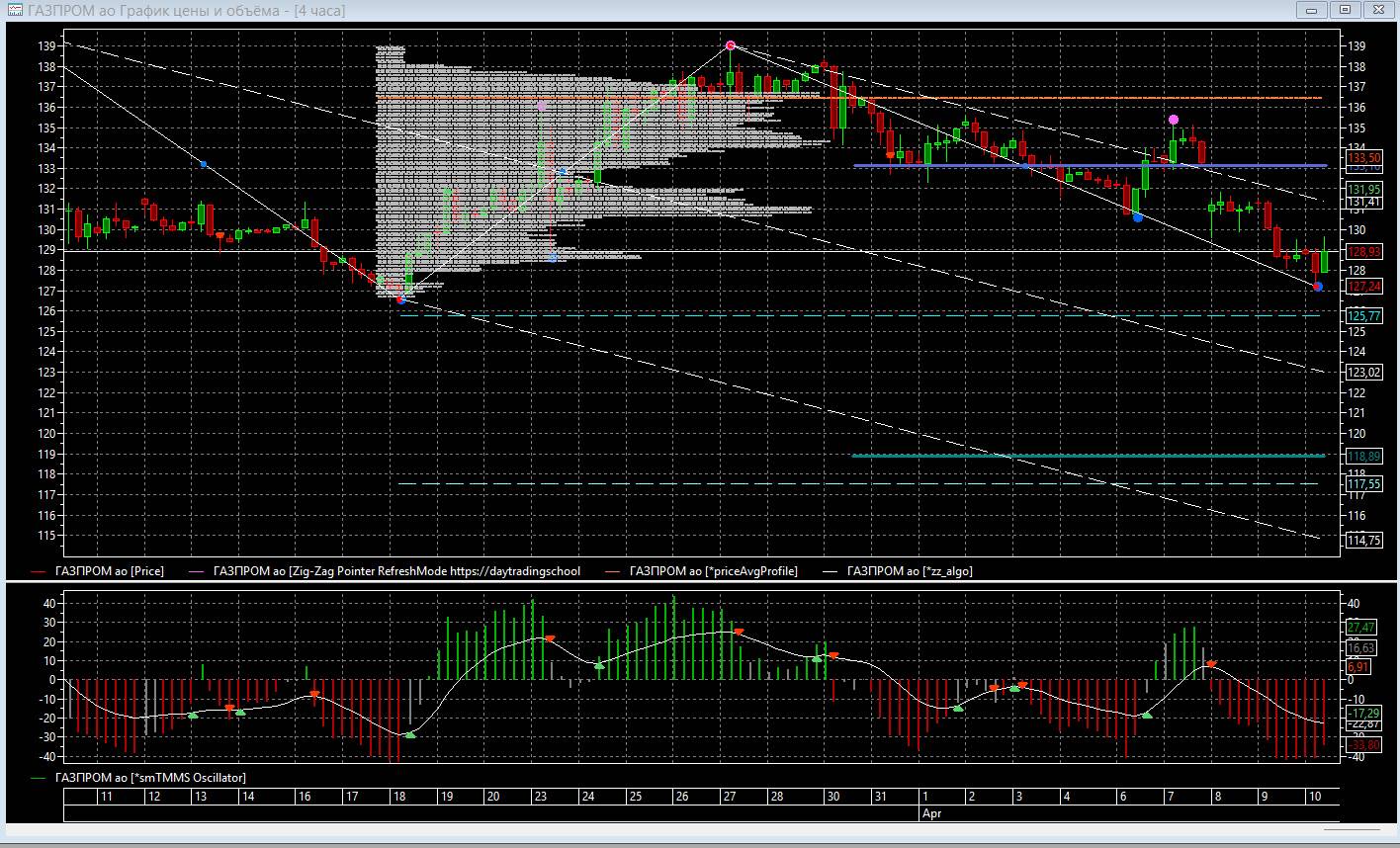Click the pink zig-zag marker at the 139 peak
Screen dimensions: 1400x848
click(731, 45)
